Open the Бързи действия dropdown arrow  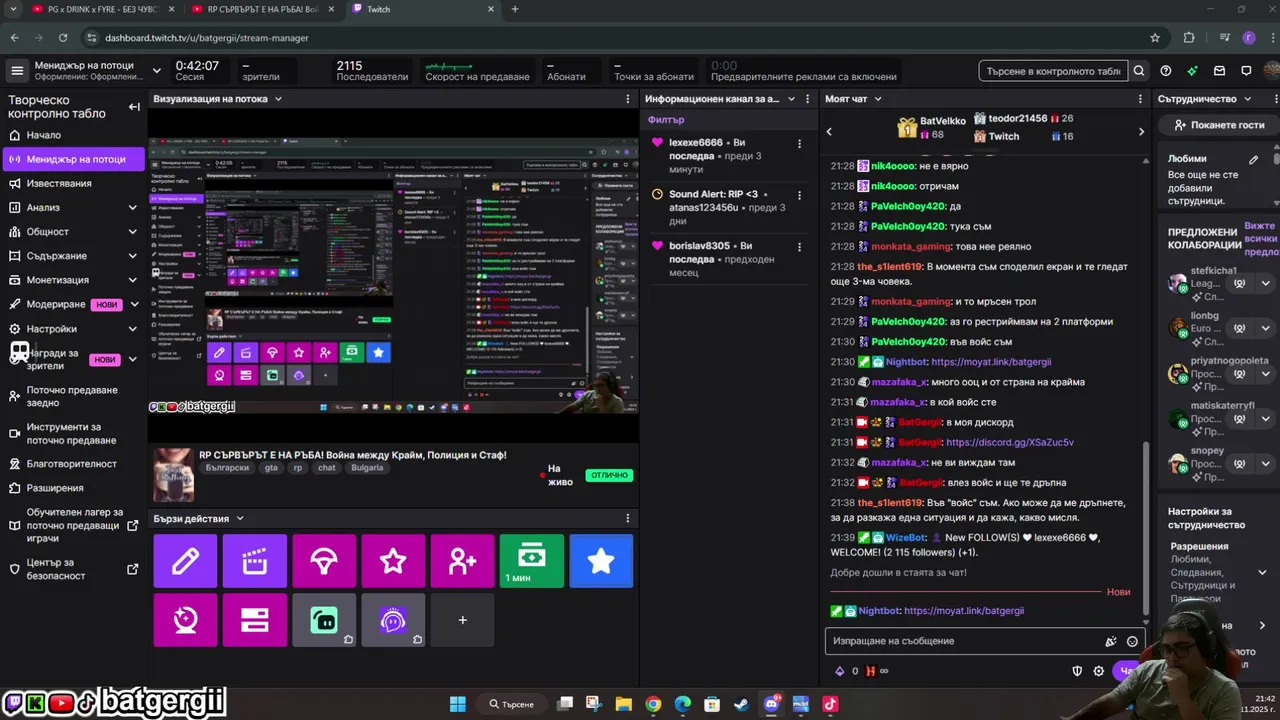coord(240,518)
